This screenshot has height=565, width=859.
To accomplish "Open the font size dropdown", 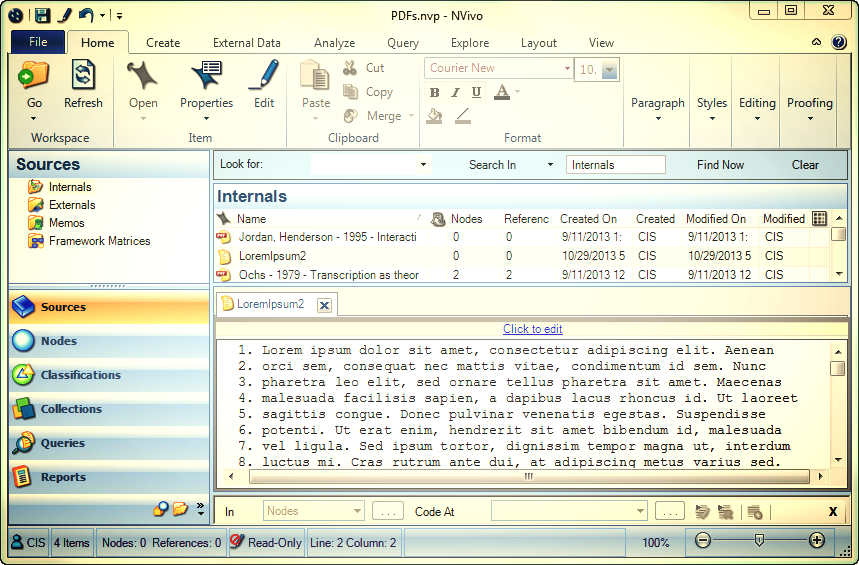I will click(609, 70).
